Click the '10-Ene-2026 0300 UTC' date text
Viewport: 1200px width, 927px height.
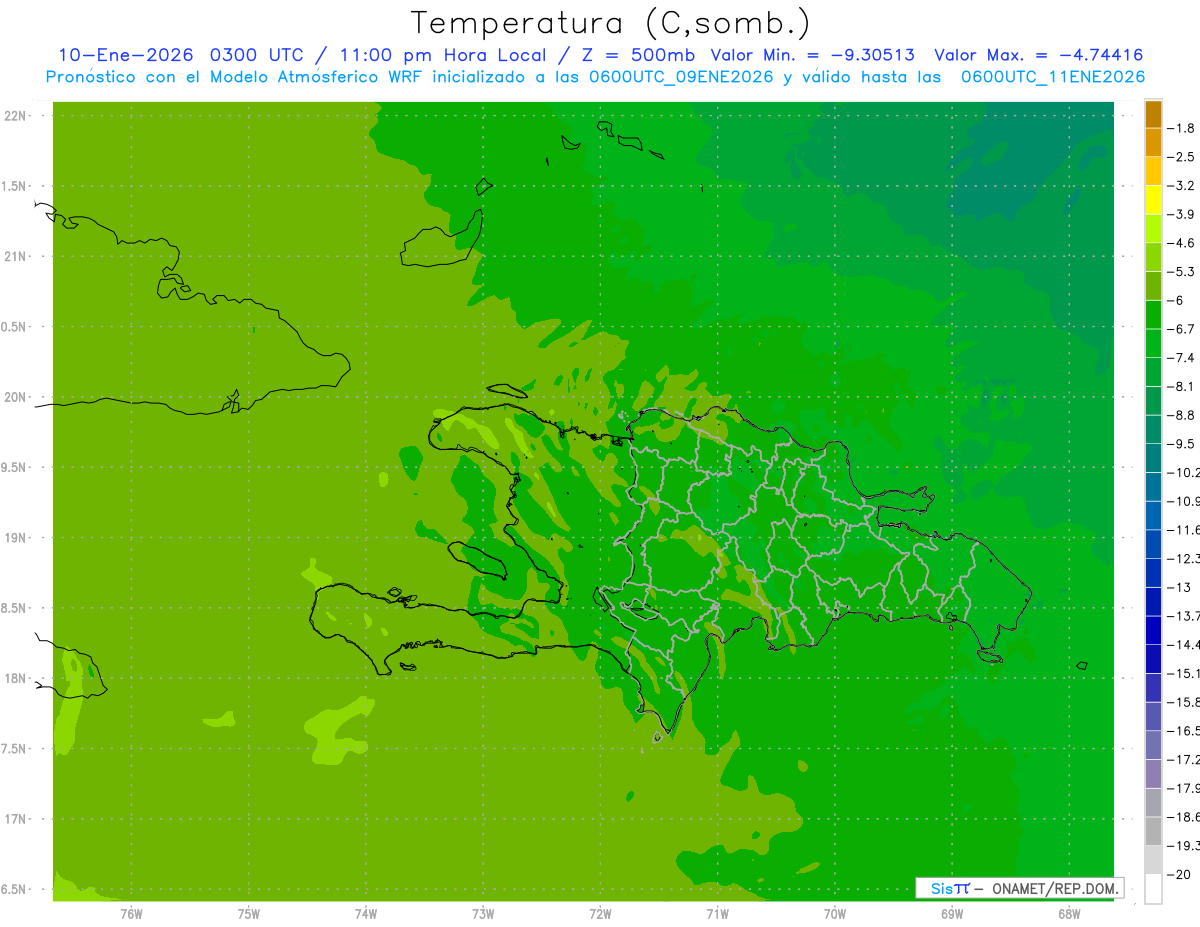click(x=179, y=55)
